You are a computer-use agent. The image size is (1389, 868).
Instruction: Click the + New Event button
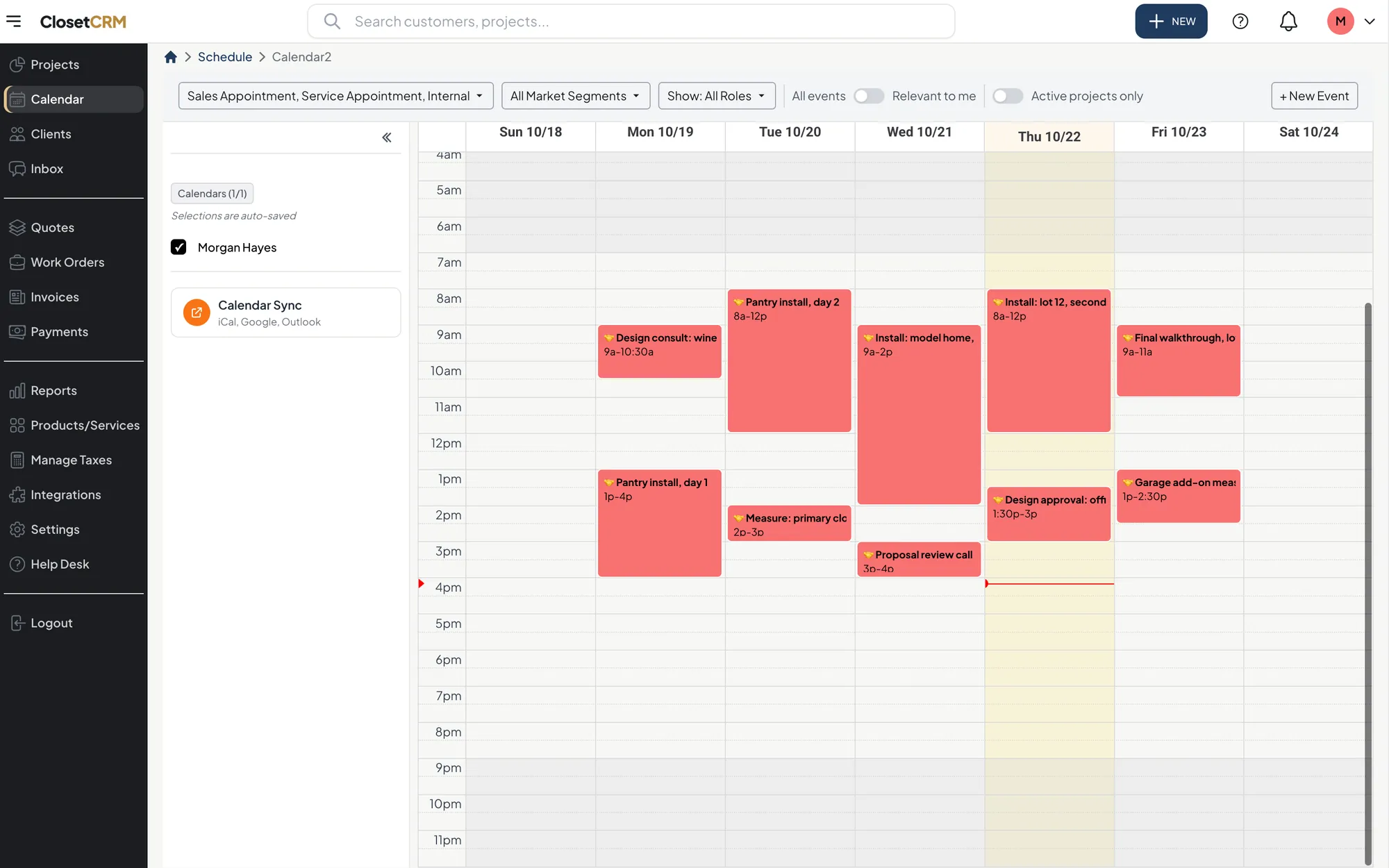tap(1314, 96)
